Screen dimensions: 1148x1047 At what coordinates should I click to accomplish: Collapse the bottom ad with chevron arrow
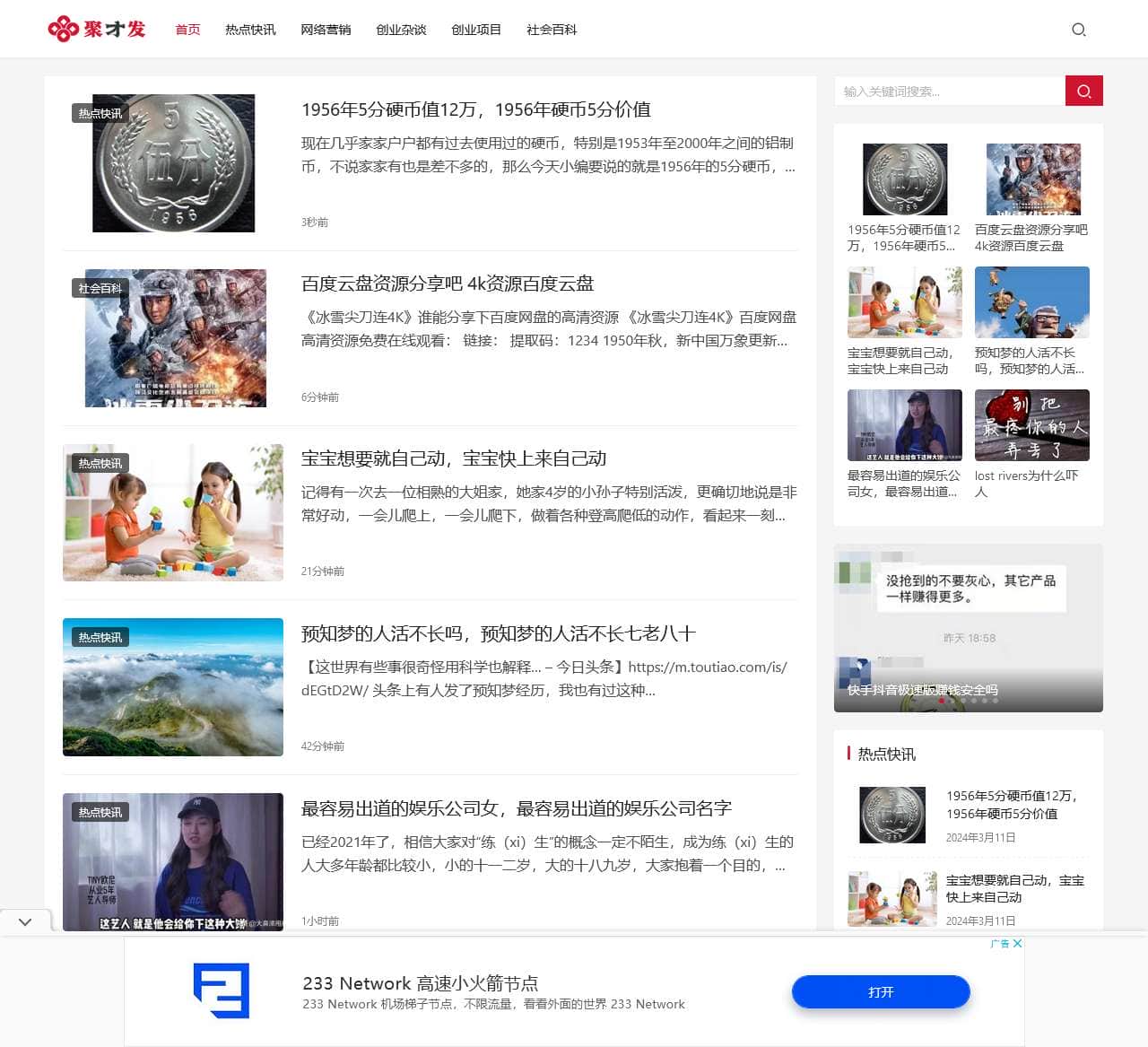point(25,921)
